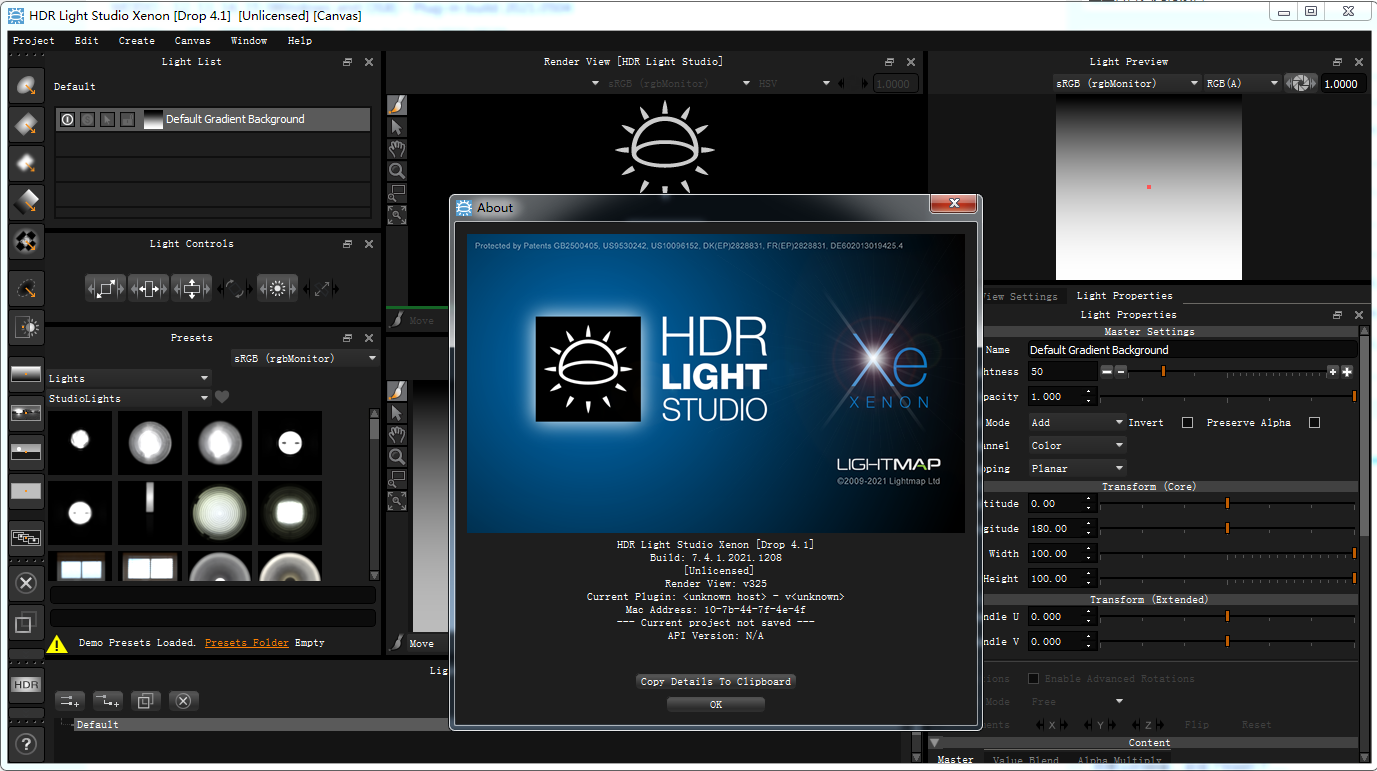Screen dimensions: 1377x771
Task: Open the Presets Folder link
Action: [246, 642]
